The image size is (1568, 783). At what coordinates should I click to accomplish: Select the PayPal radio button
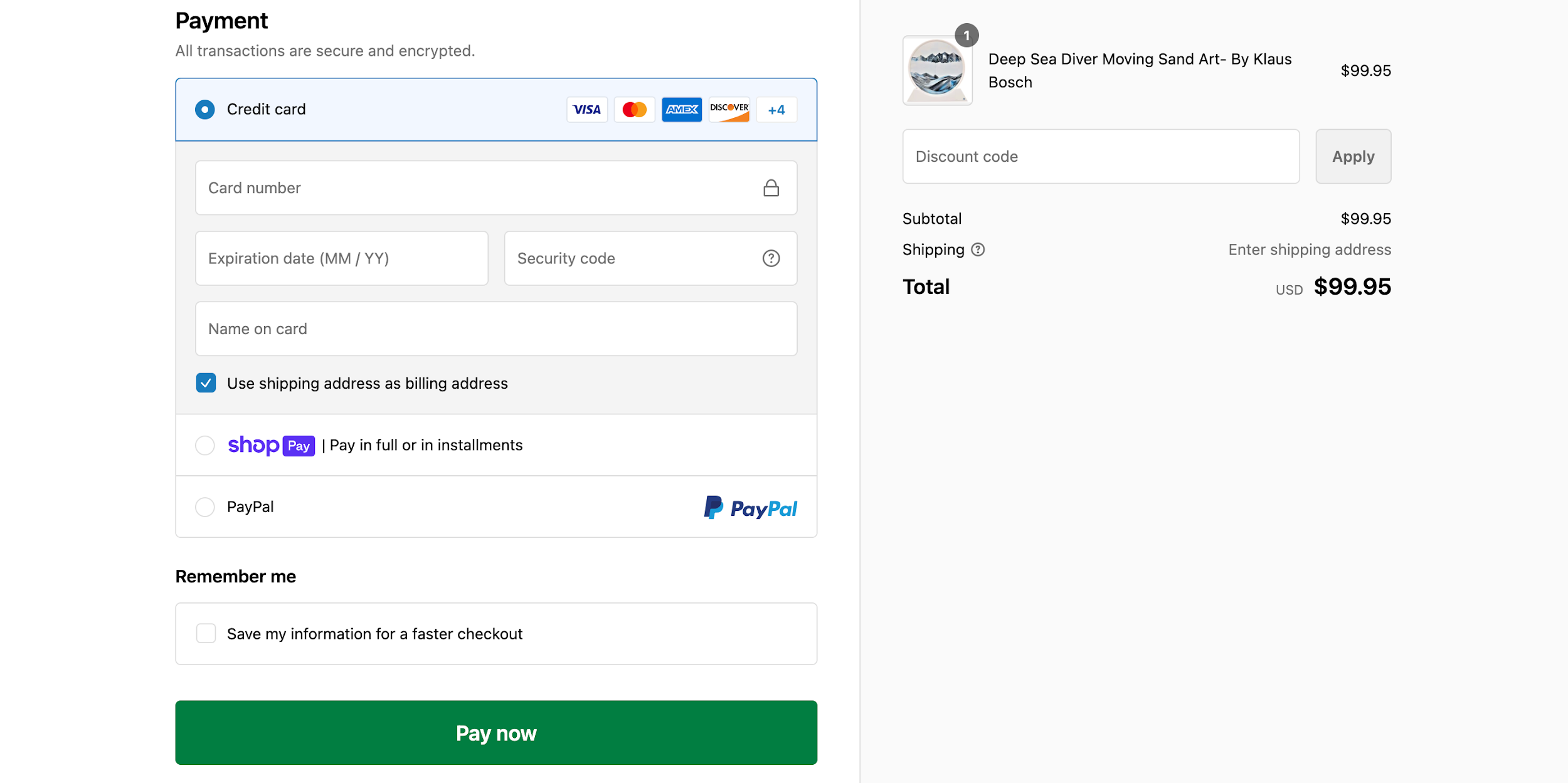[x=205, y=507]
